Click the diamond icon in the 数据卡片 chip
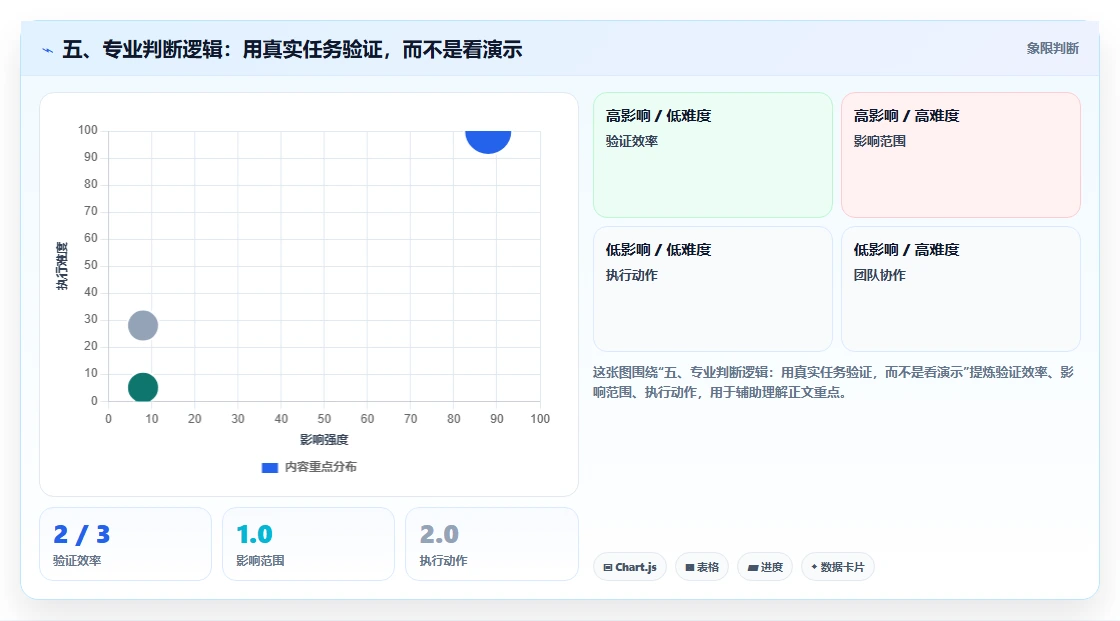The image size is (1120, 621). tap(814, 567)
